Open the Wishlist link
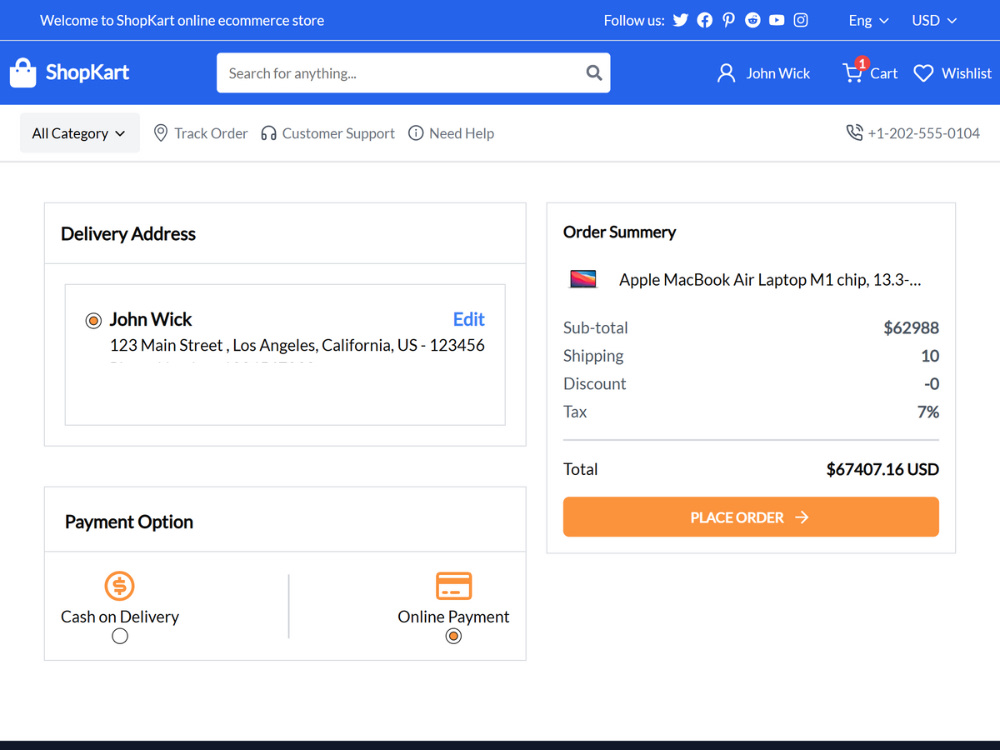The width and height of the screenshot is (1000, 750). 966,73
